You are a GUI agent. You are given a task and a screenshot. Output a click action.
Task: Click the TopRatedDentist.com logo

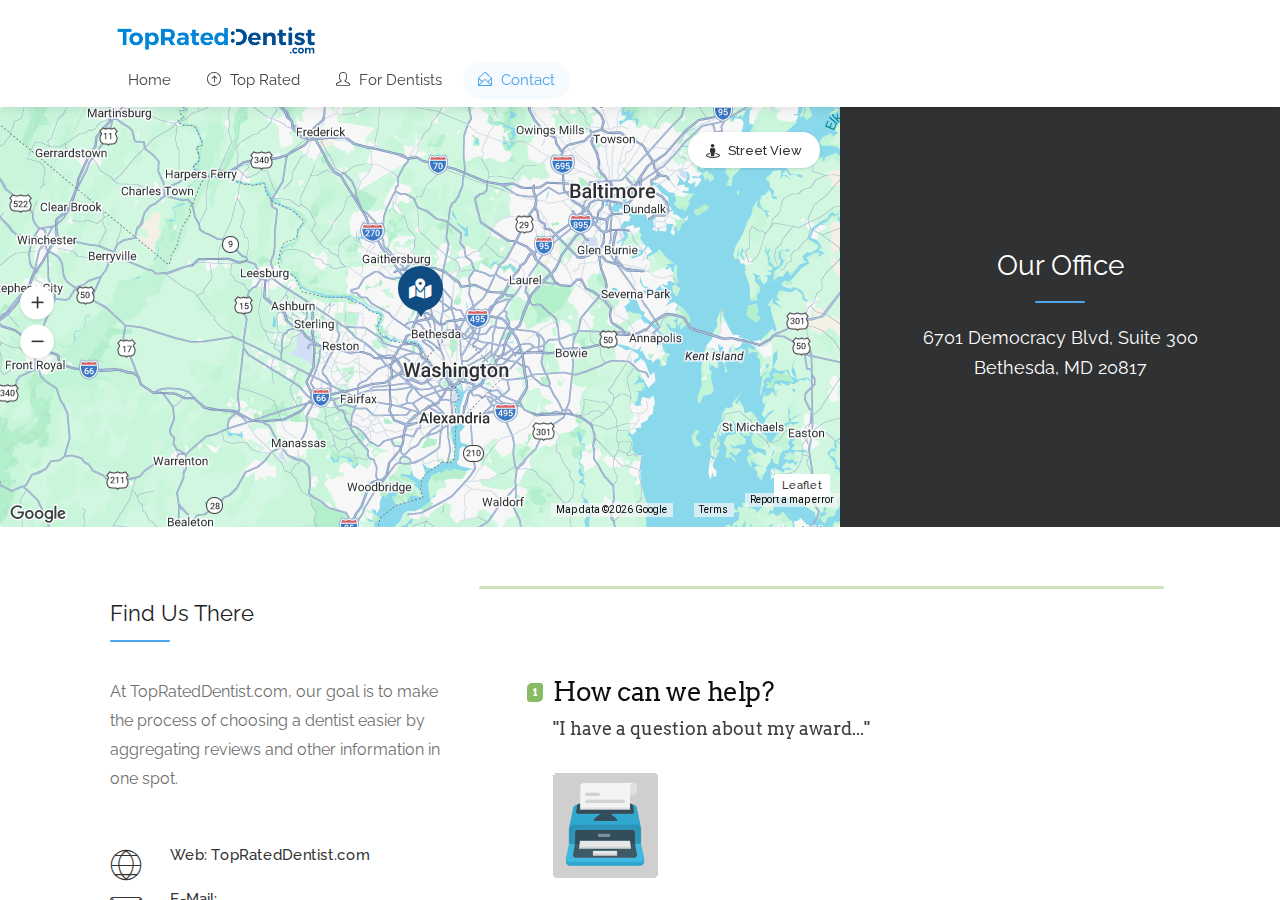[216, 40]
